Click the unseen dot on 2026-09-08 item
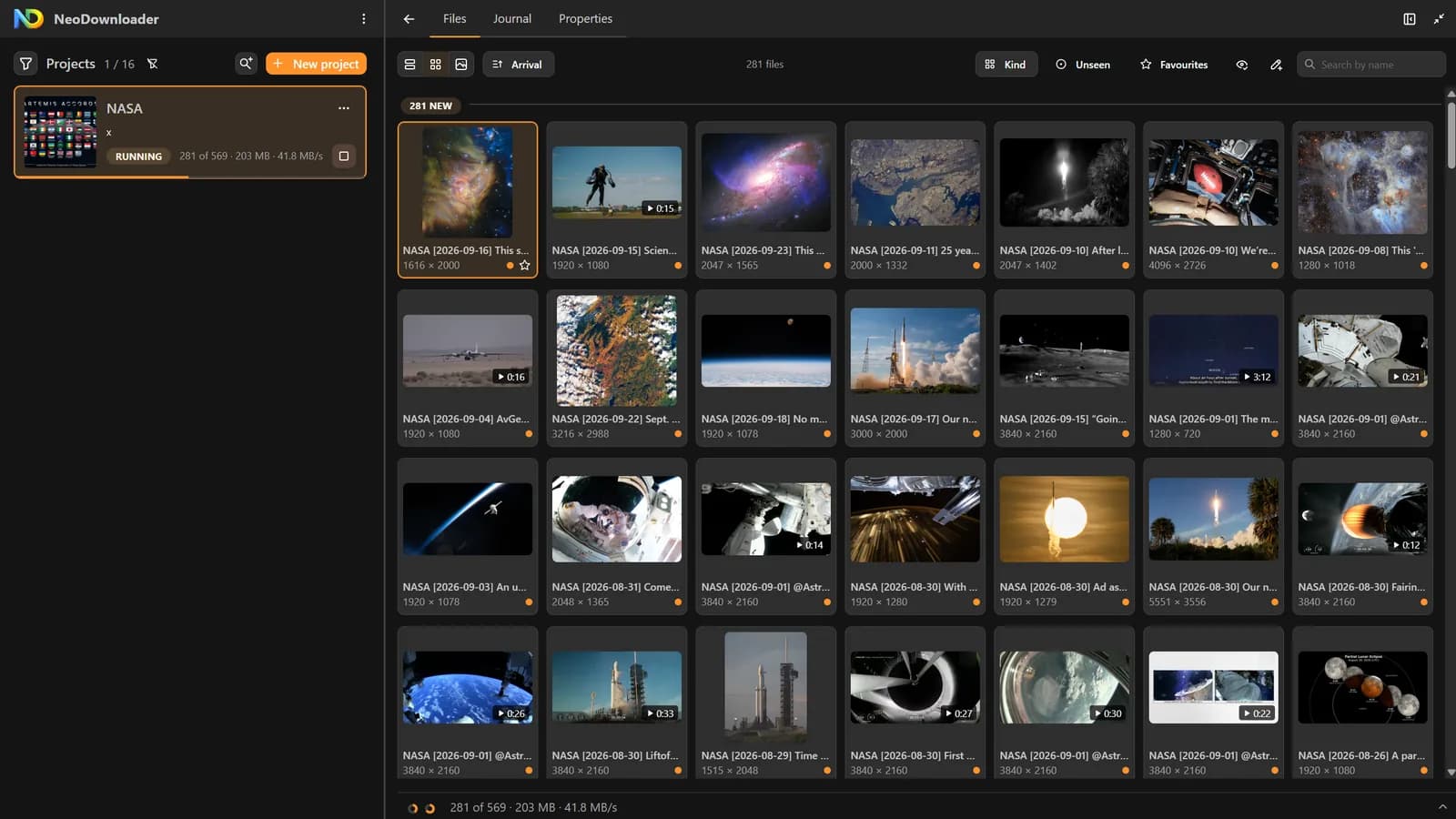The width and height of the screenshot is (1456, 819). tap(1424, 266)
